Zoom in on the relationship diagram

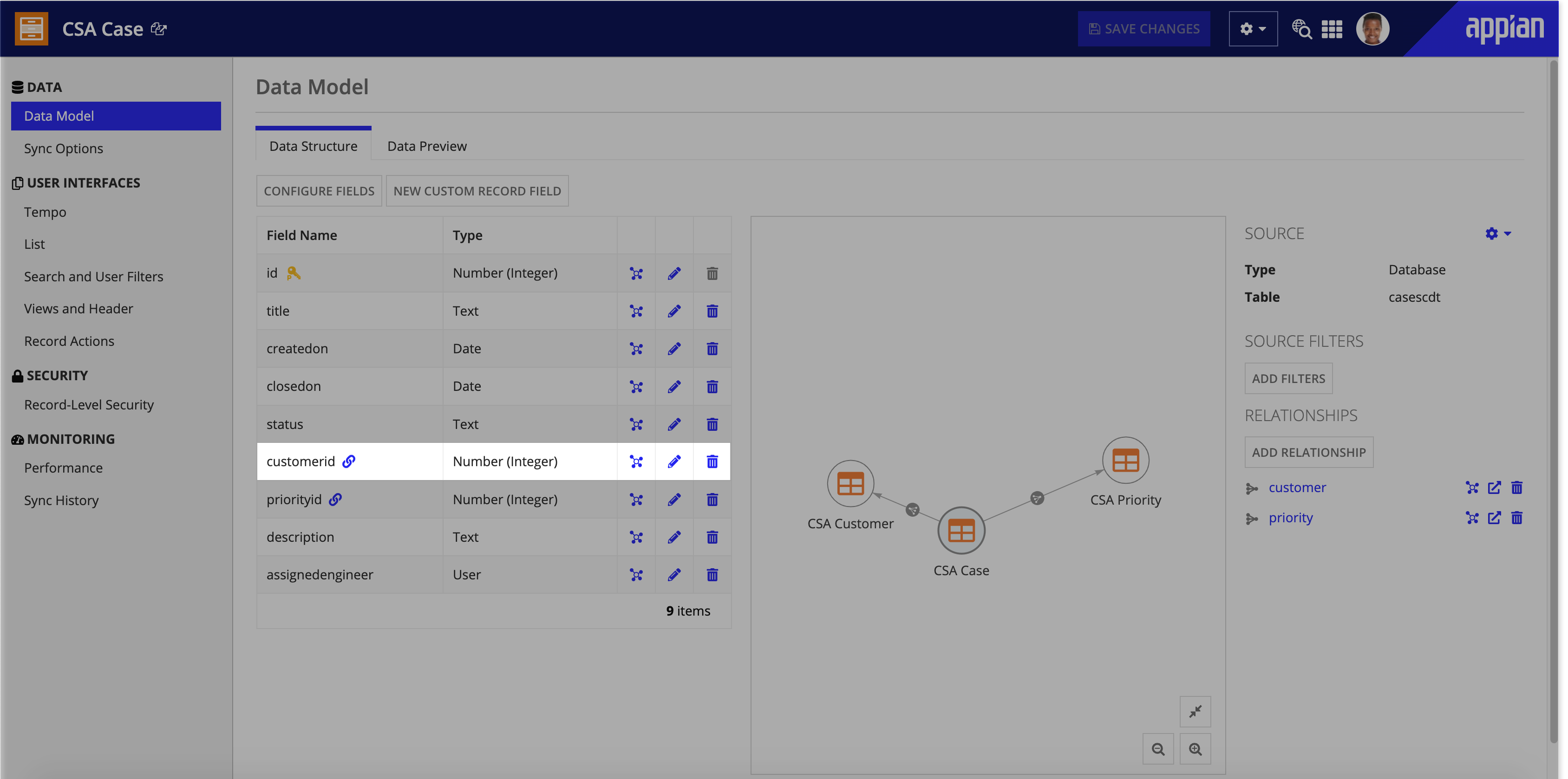point(1195,749)
